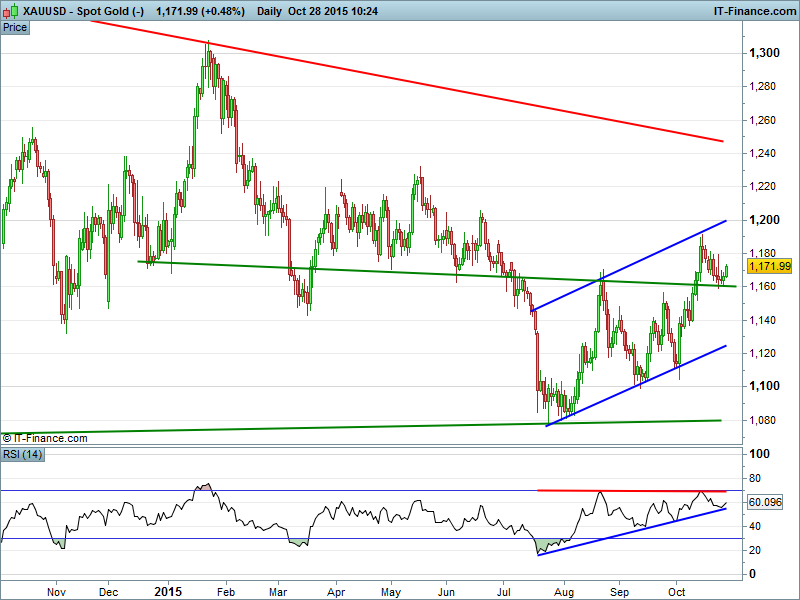
Task: Click the 1,300 price axis label
Action: click(765, 53)
